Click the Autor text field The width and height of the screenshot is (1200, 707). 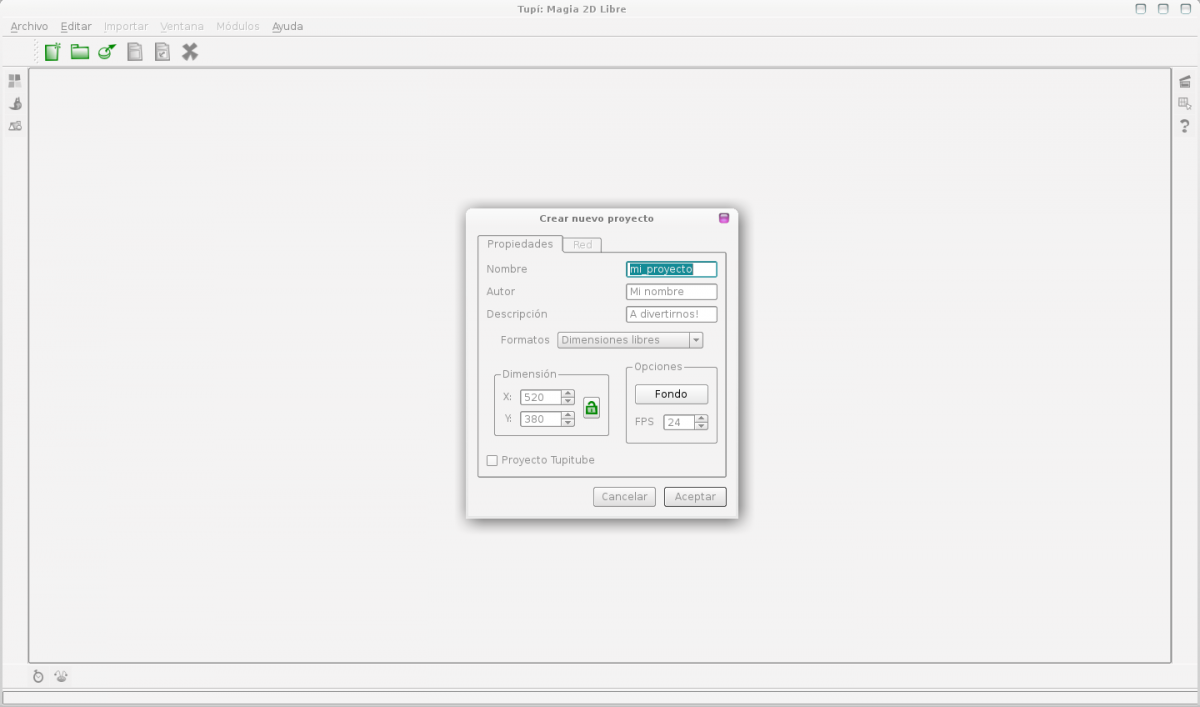pyautogui.click(x=671, y=292)
